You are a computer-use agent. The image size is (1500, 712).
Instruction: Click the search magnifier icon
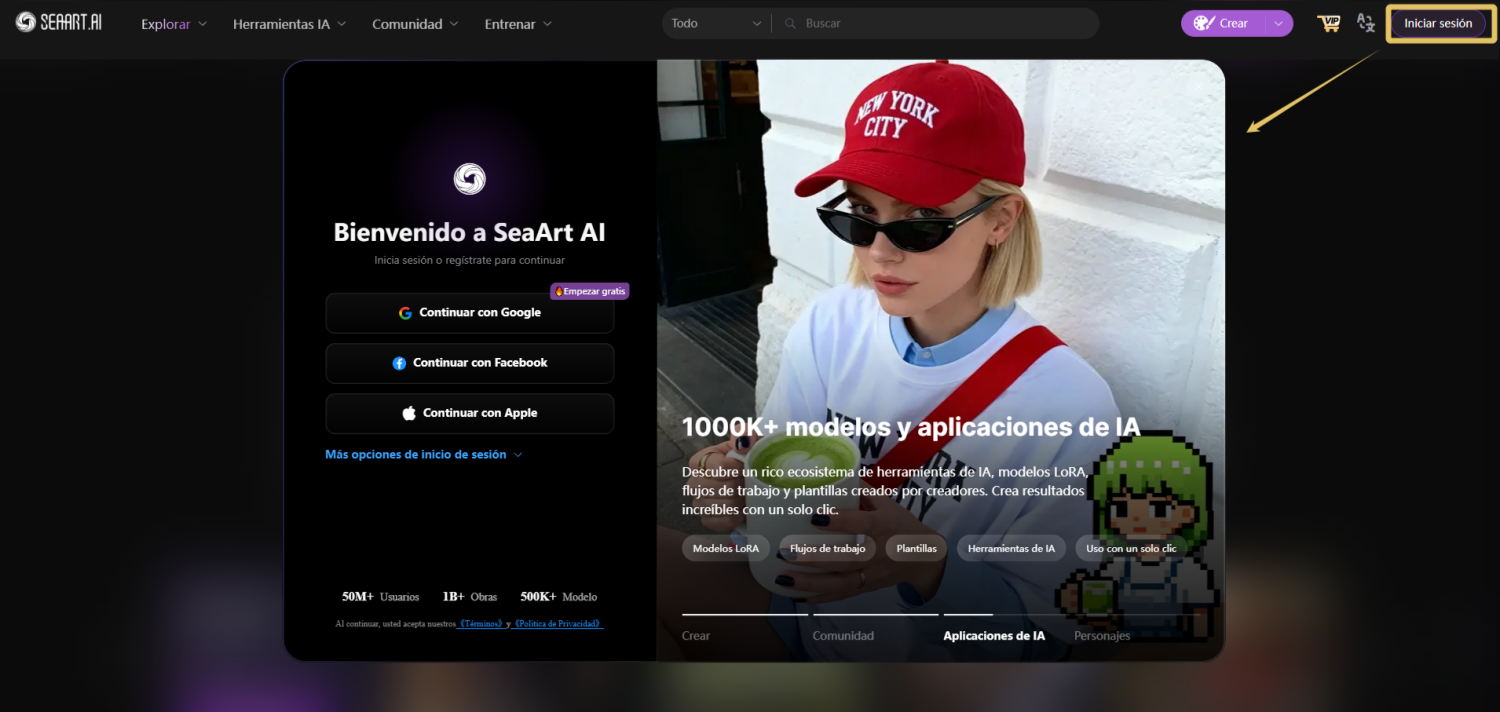[790, 23]
